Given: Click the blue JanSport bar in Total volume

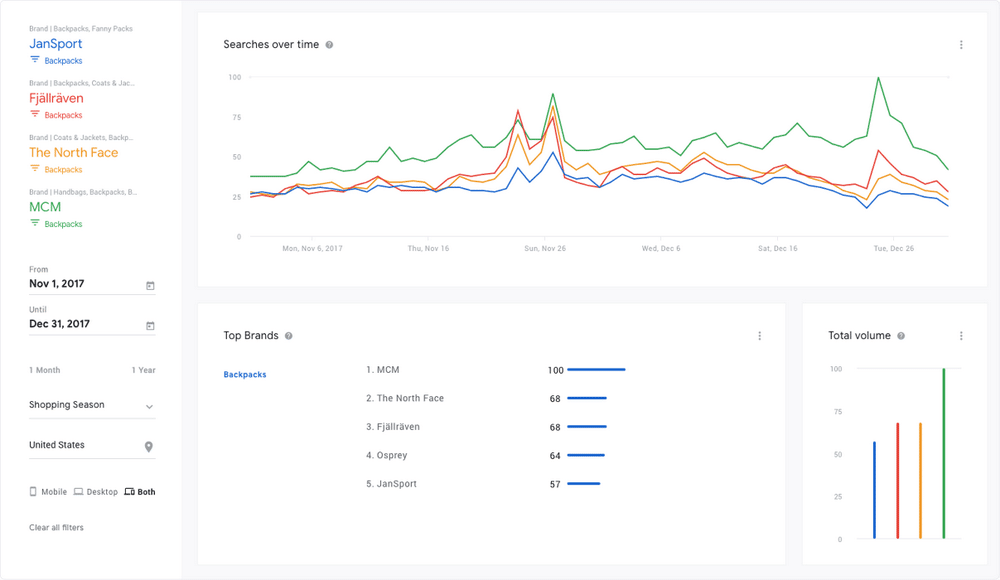Looking at the screenshot, I should pyautogui.click(x=874, y=490).
